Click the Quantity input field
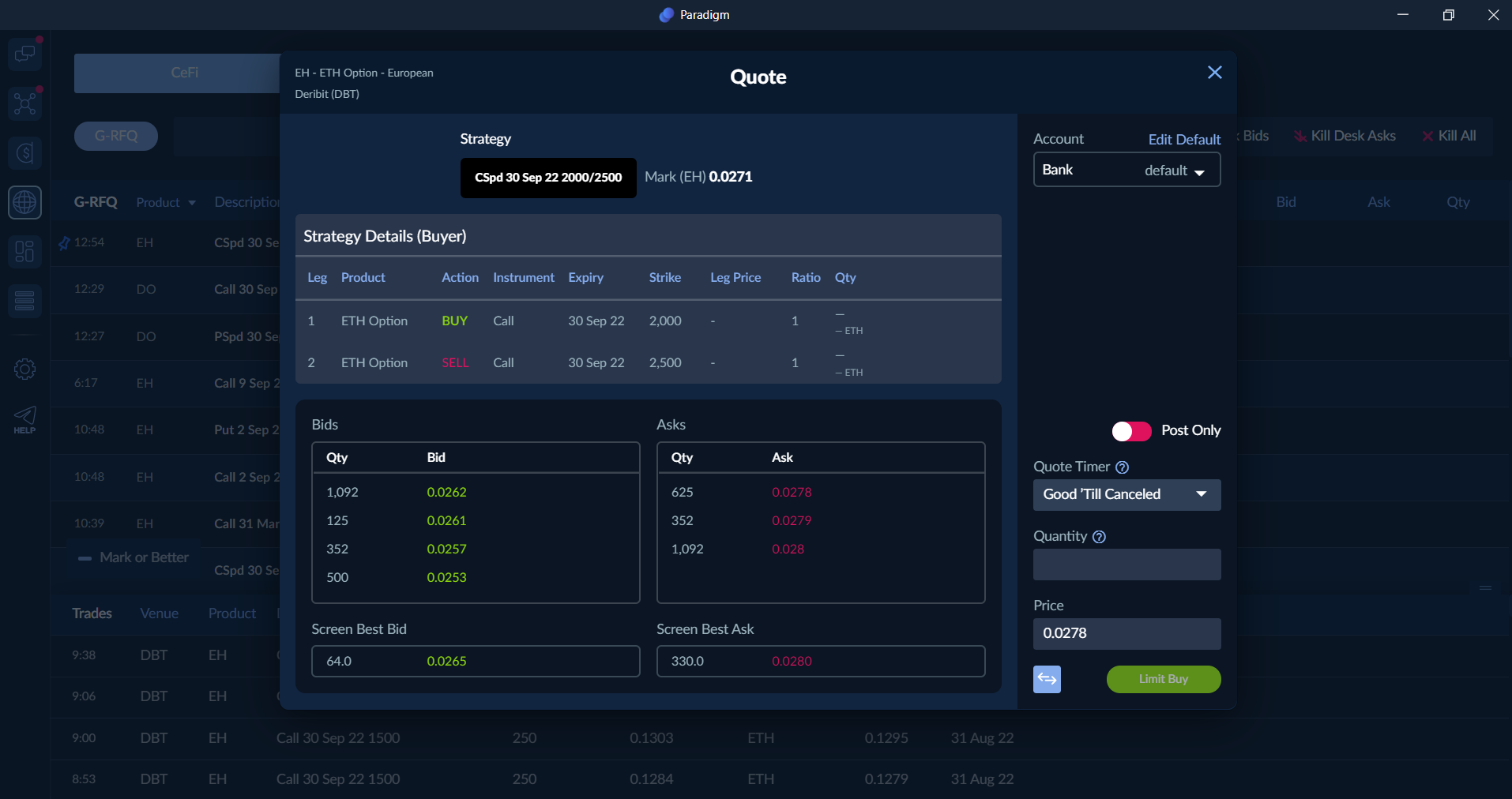 point(1126,565)
